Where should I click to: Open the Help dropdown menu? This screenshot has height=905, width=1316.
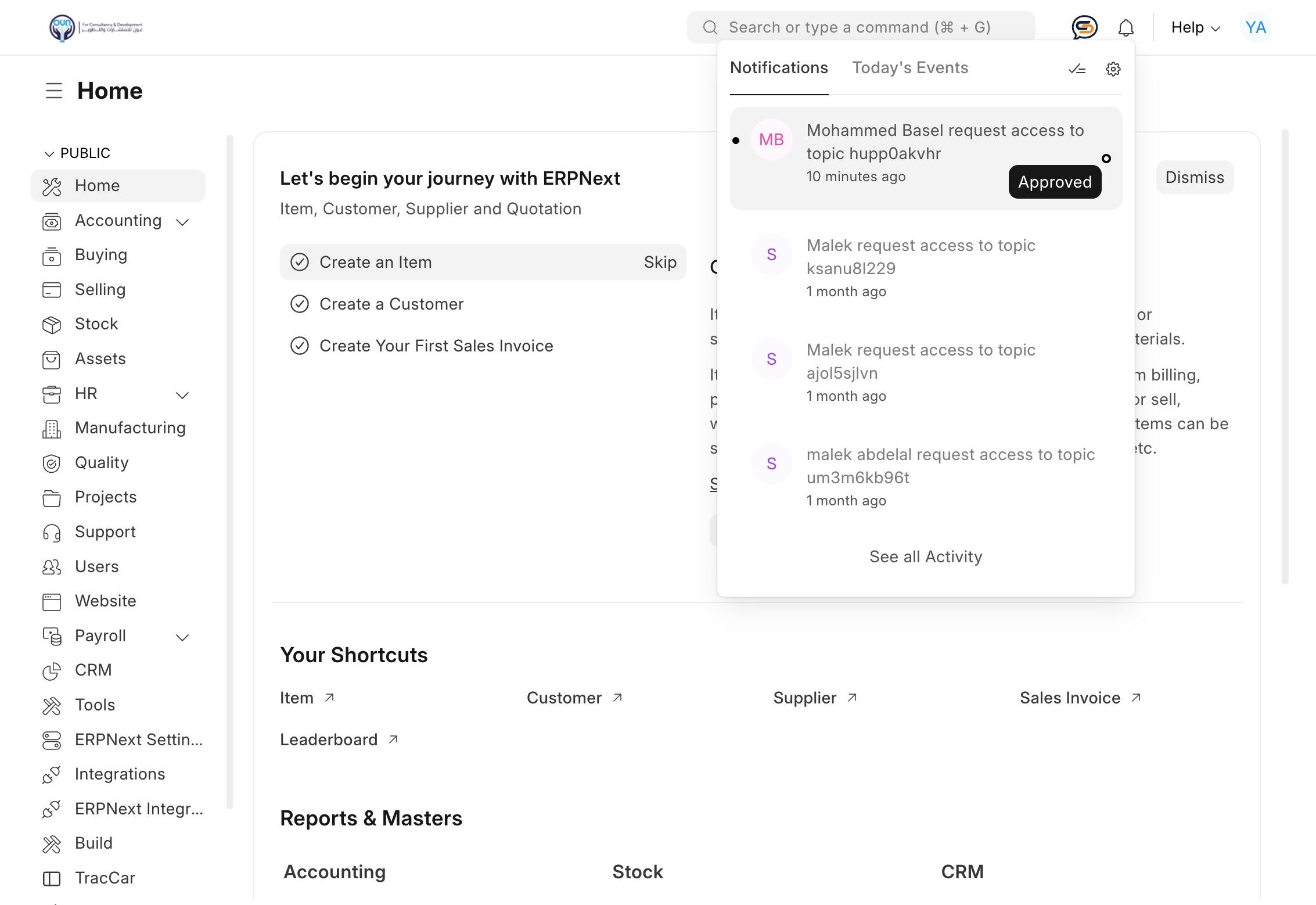pos(1195,27)
